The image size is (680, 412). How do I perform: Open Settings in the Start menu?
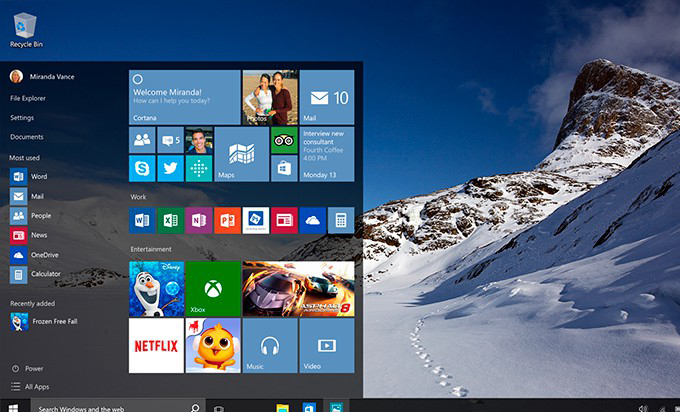click(x=22, y=118)
